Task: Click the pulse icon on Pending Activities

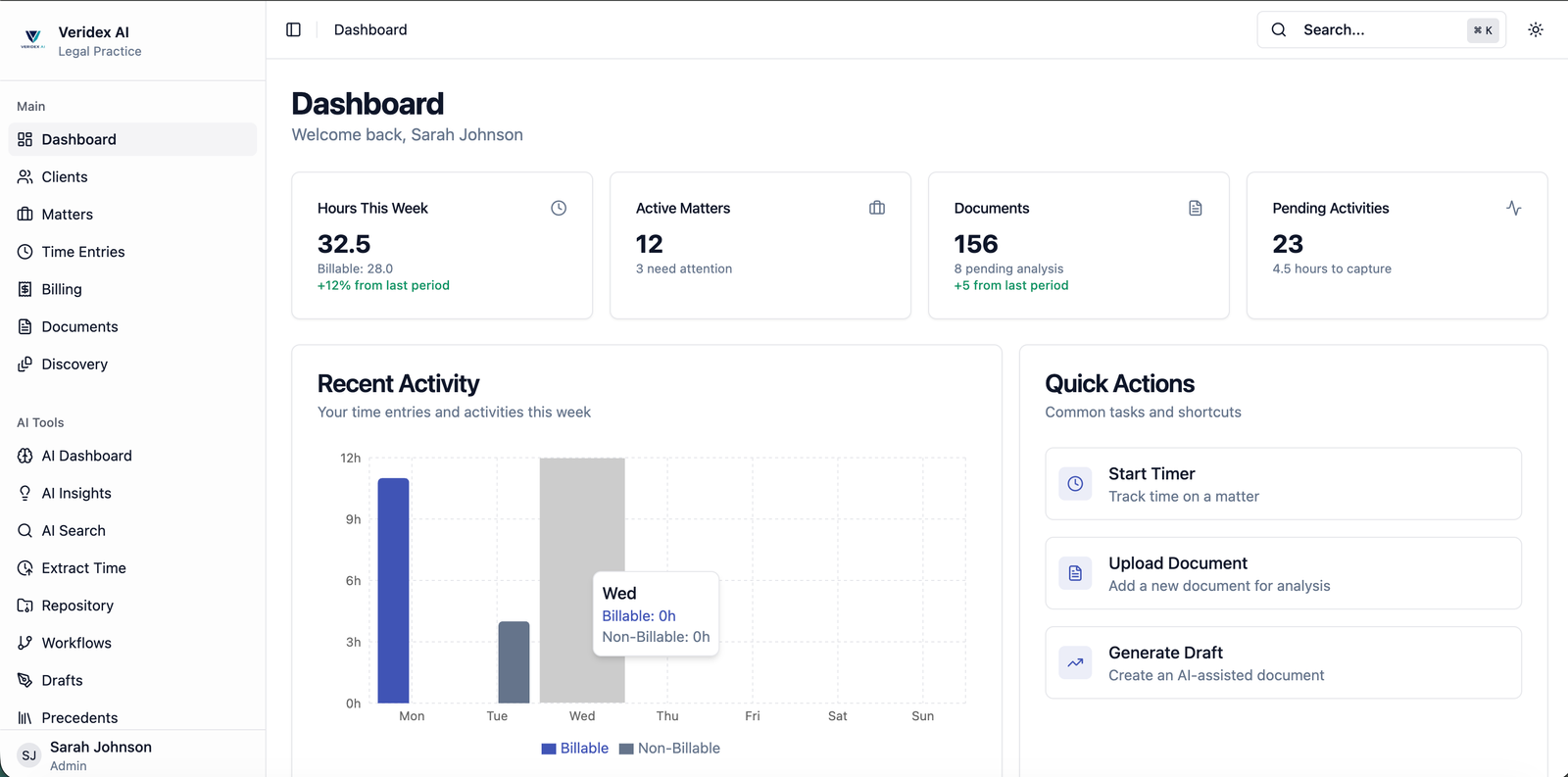Action: tap(1514, 208)
